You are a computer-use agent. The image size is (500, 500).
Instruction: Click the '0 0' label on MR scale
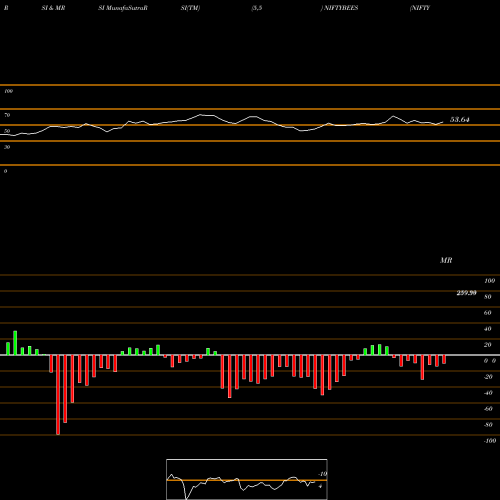coord(490,361)
